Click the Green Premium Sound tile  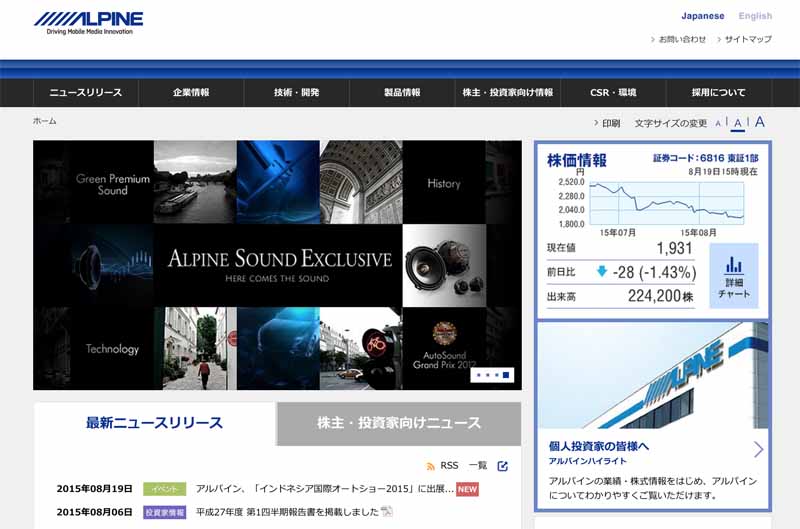pos(112,183)
